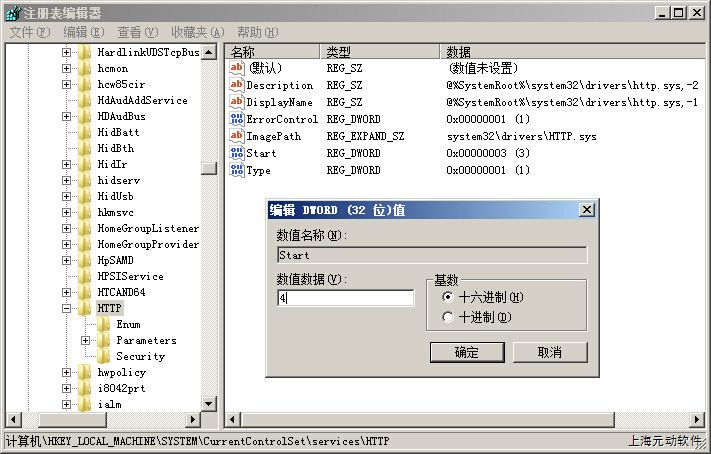Click the Security subkey folder icon
This screenshot has height=454, width=711.
(104, 356)
